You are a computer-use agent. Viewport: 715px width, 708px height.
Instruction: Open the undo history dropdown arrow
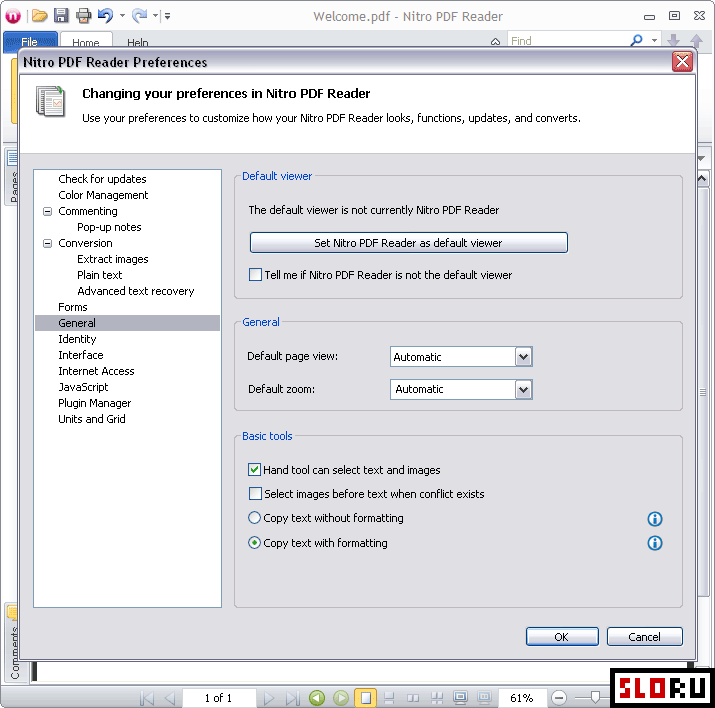(x=122, y=16)
